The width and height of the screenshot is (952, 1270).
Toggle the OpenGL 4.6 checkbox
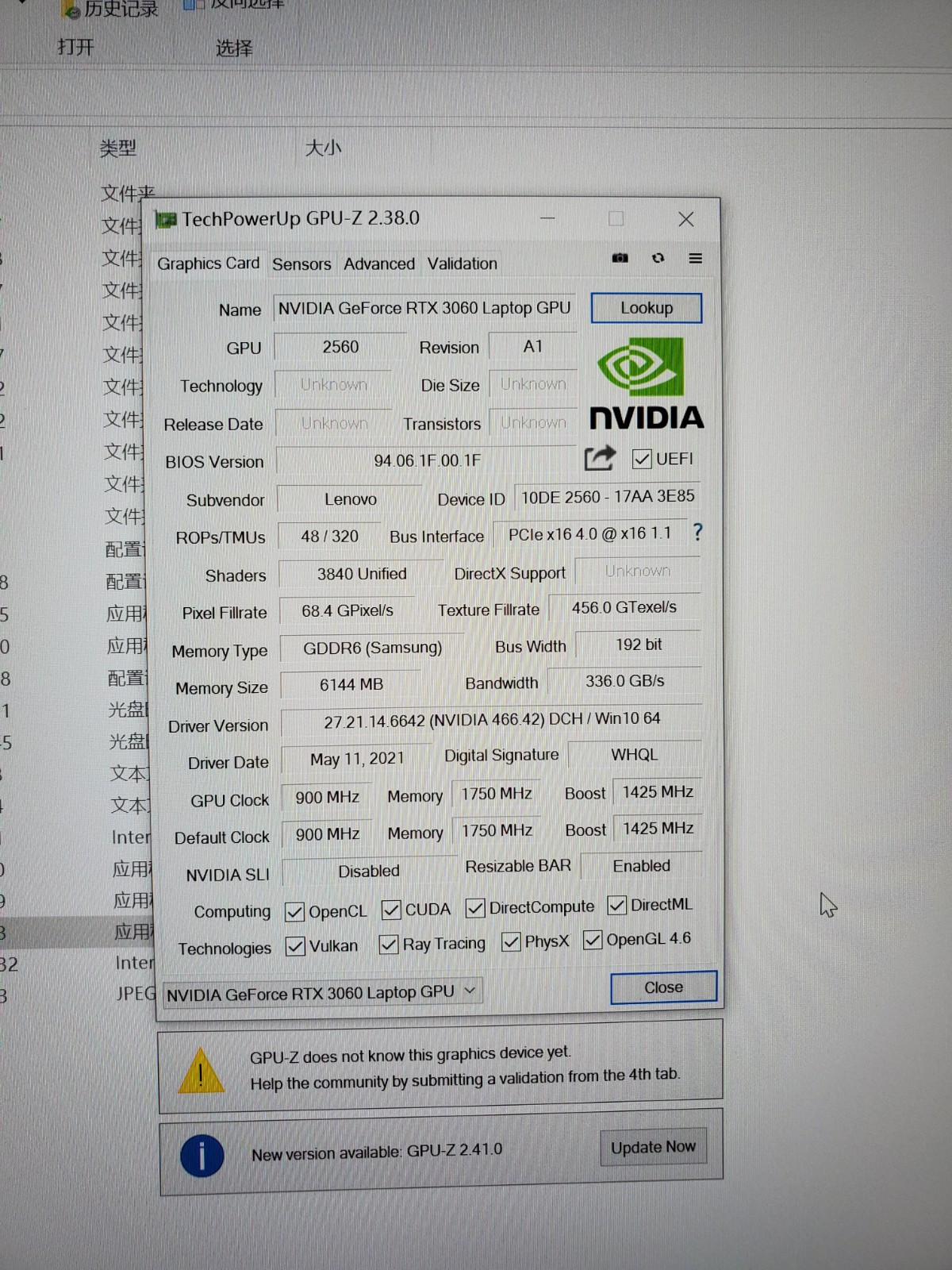point(593,940)
